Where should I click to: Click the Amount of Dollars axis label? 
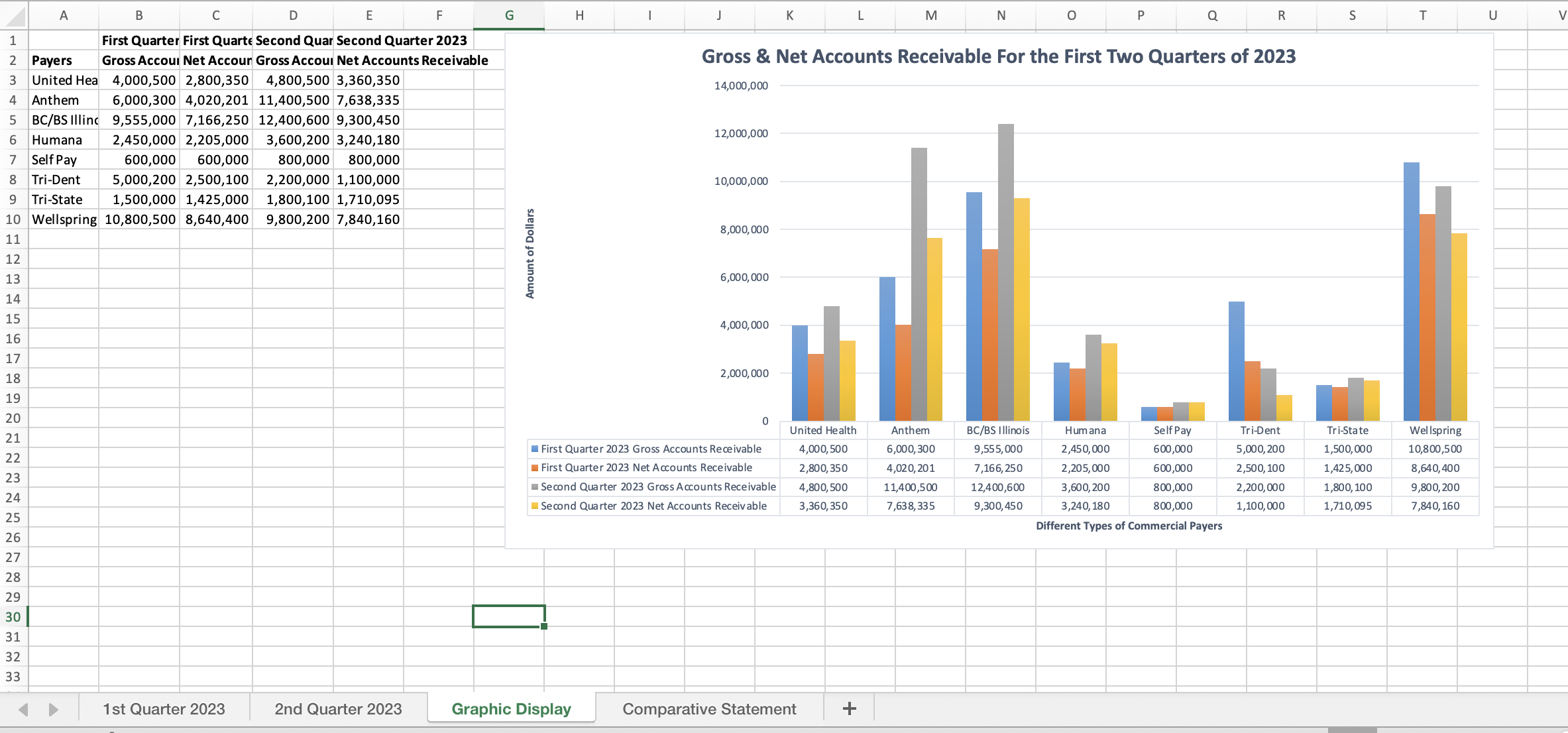point(530,254)
